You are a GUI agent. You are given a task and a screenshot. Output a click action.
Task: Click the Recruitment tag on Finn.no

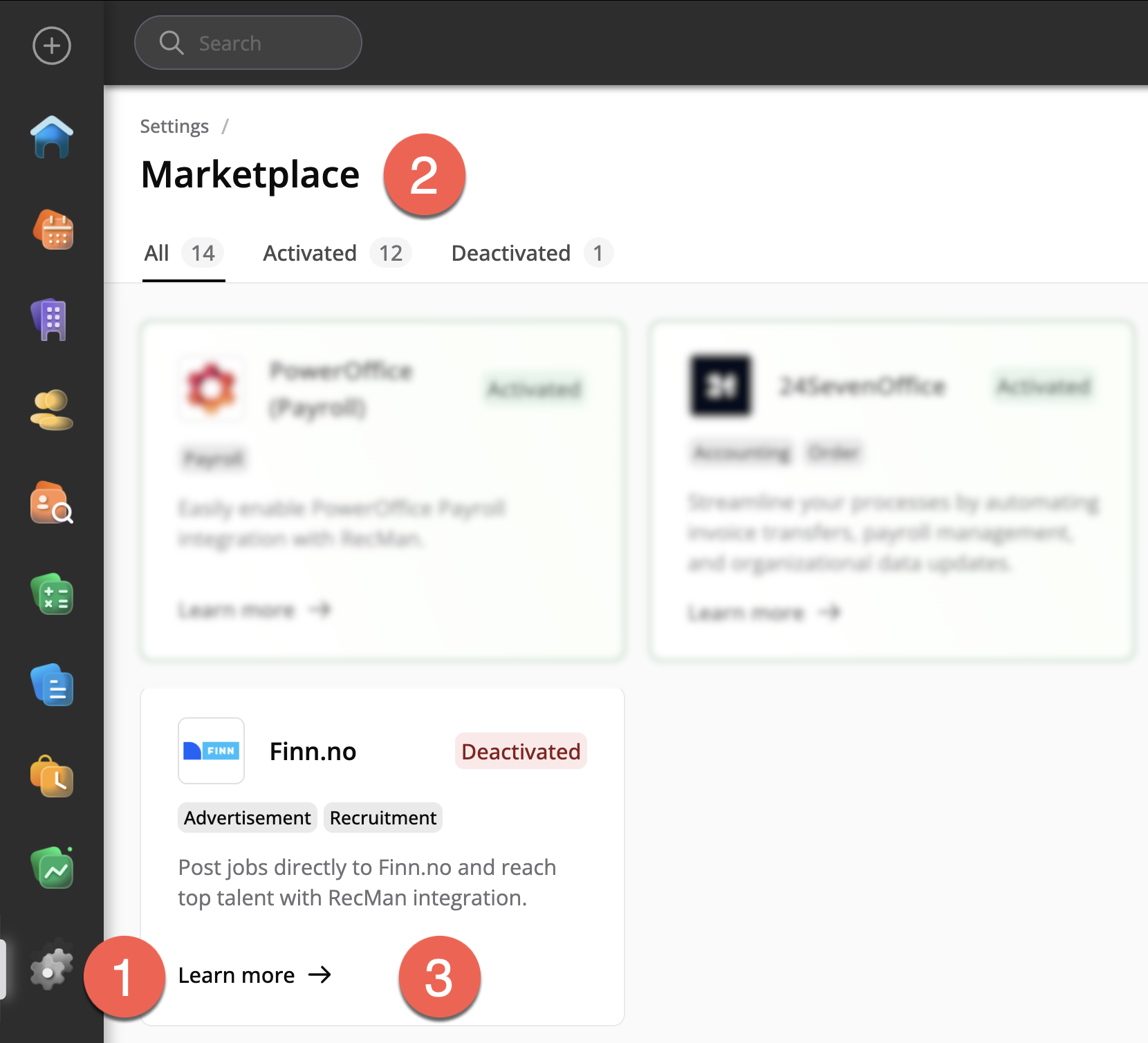[382, 818]
